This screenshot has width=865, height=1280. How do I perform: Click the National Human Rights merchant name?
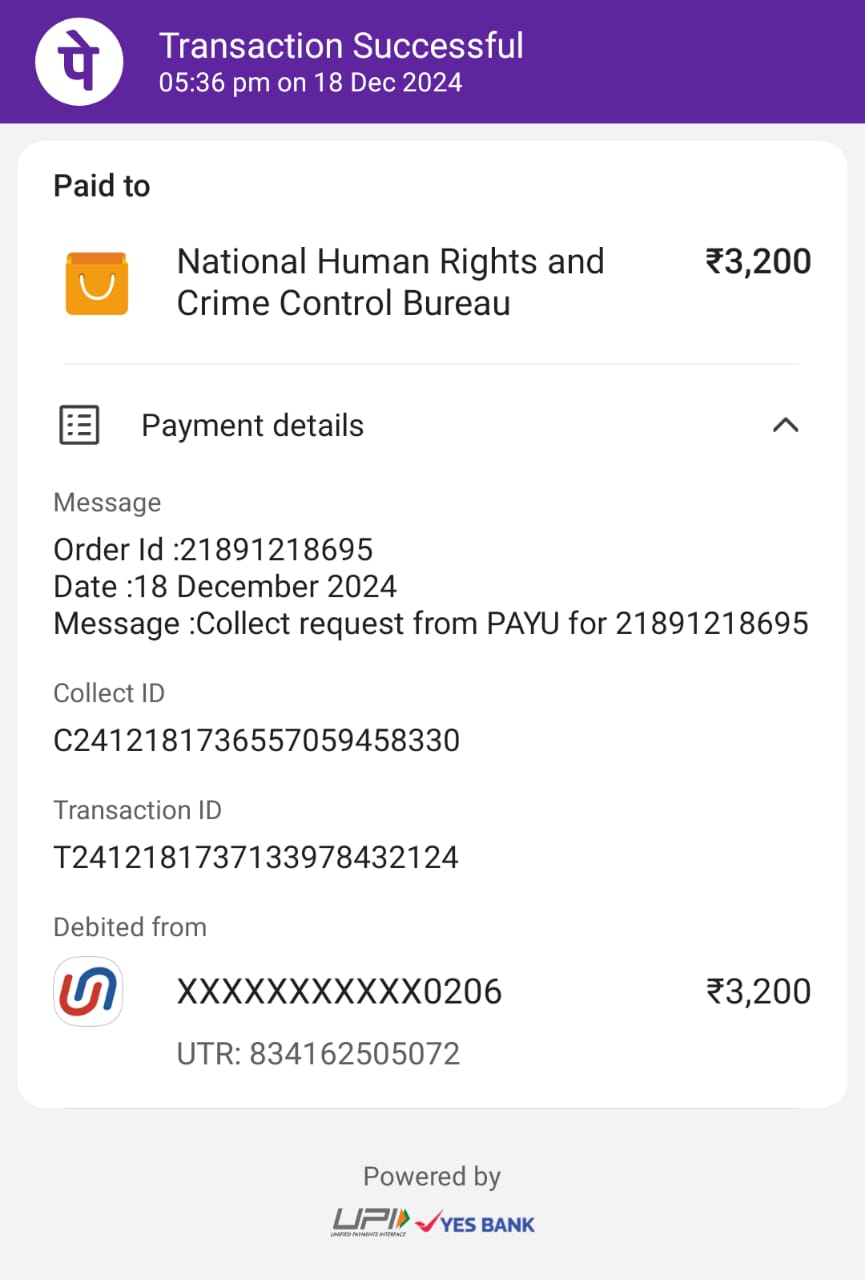click(x=390, y=282)
